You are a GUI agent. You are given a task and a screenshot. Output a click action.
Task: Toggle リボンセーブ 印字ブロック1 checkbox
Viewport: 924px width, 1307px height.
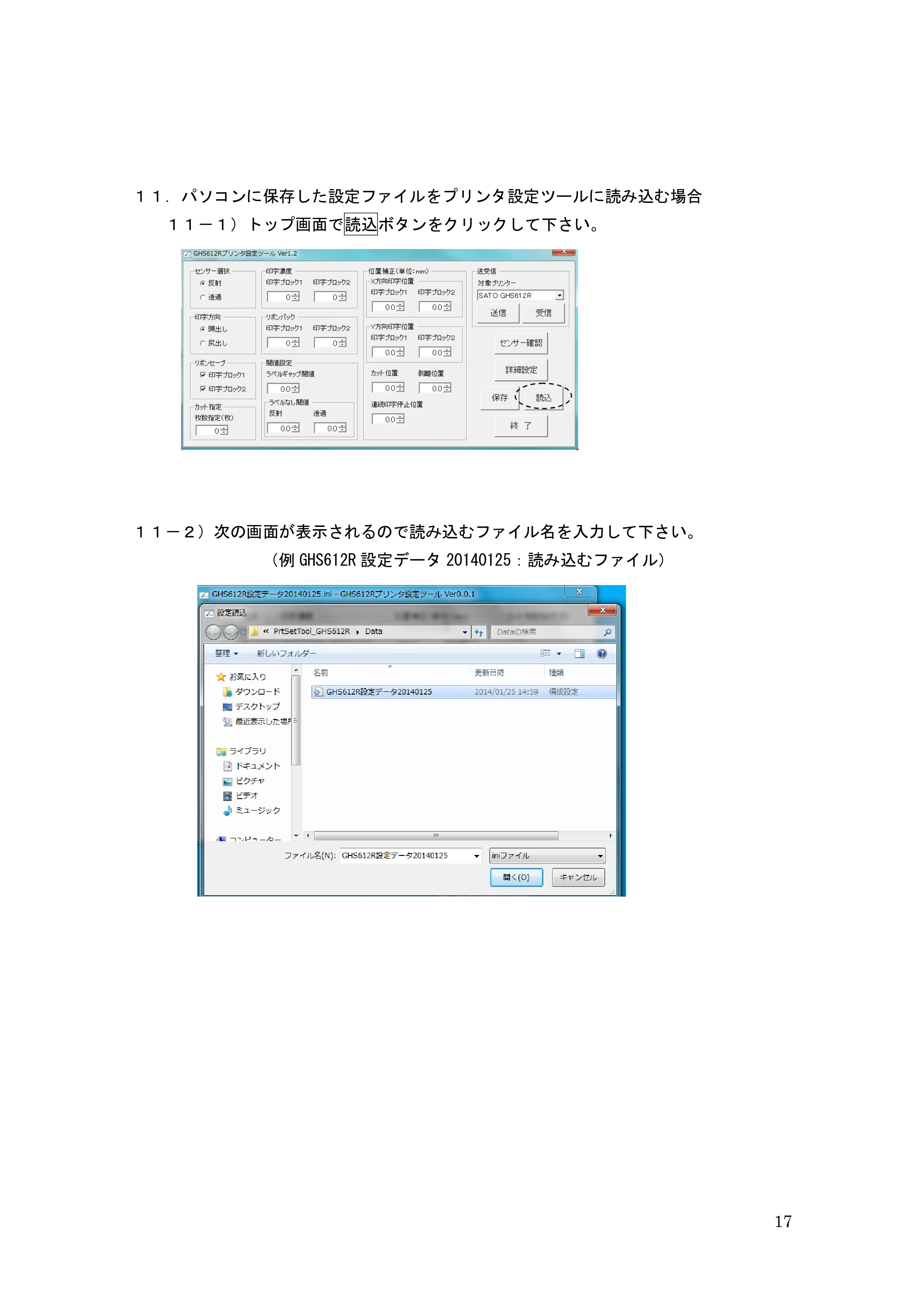(x=203, y=375)
